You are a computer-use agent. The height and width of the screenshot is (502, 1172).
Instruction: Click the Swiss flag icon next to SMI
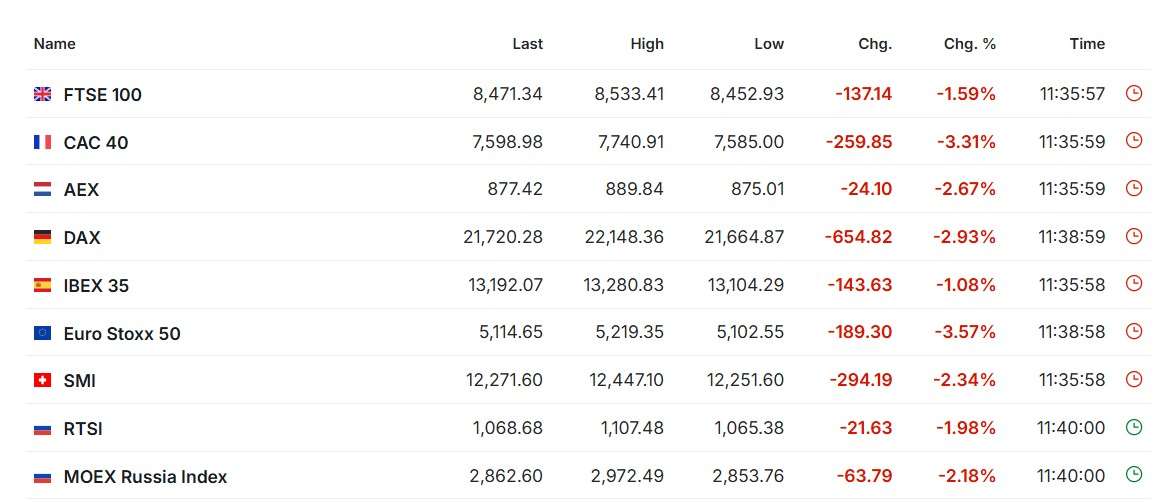pos(43,380)
